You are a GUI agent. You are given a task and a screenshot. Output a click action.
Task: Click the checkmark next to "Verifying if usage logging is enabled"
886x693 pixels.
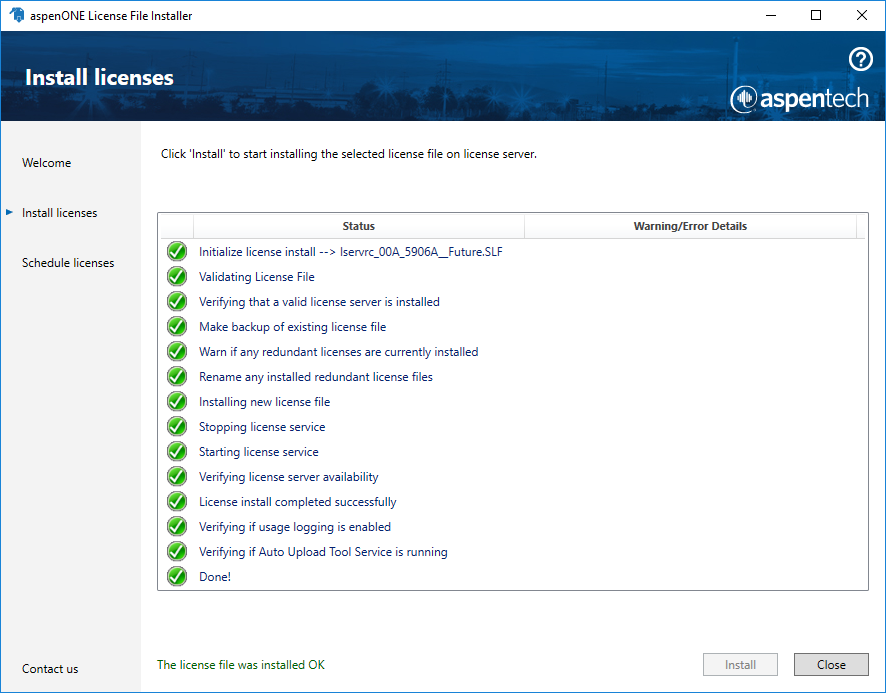point(177,526)
